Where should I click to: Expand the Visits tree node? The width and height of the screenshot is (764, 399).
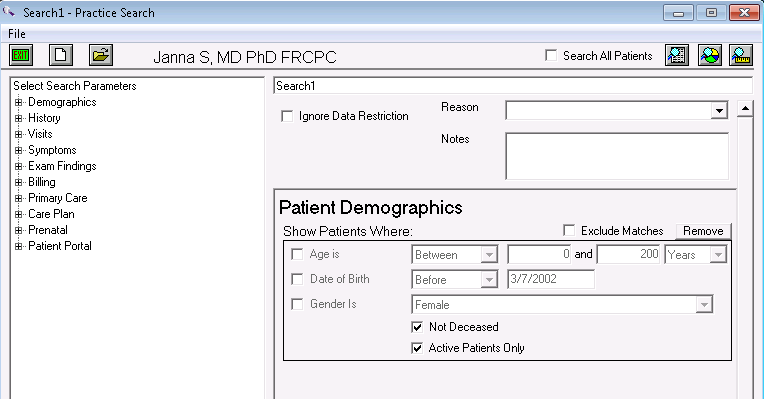pyautogui.click(x=19, y=134)
